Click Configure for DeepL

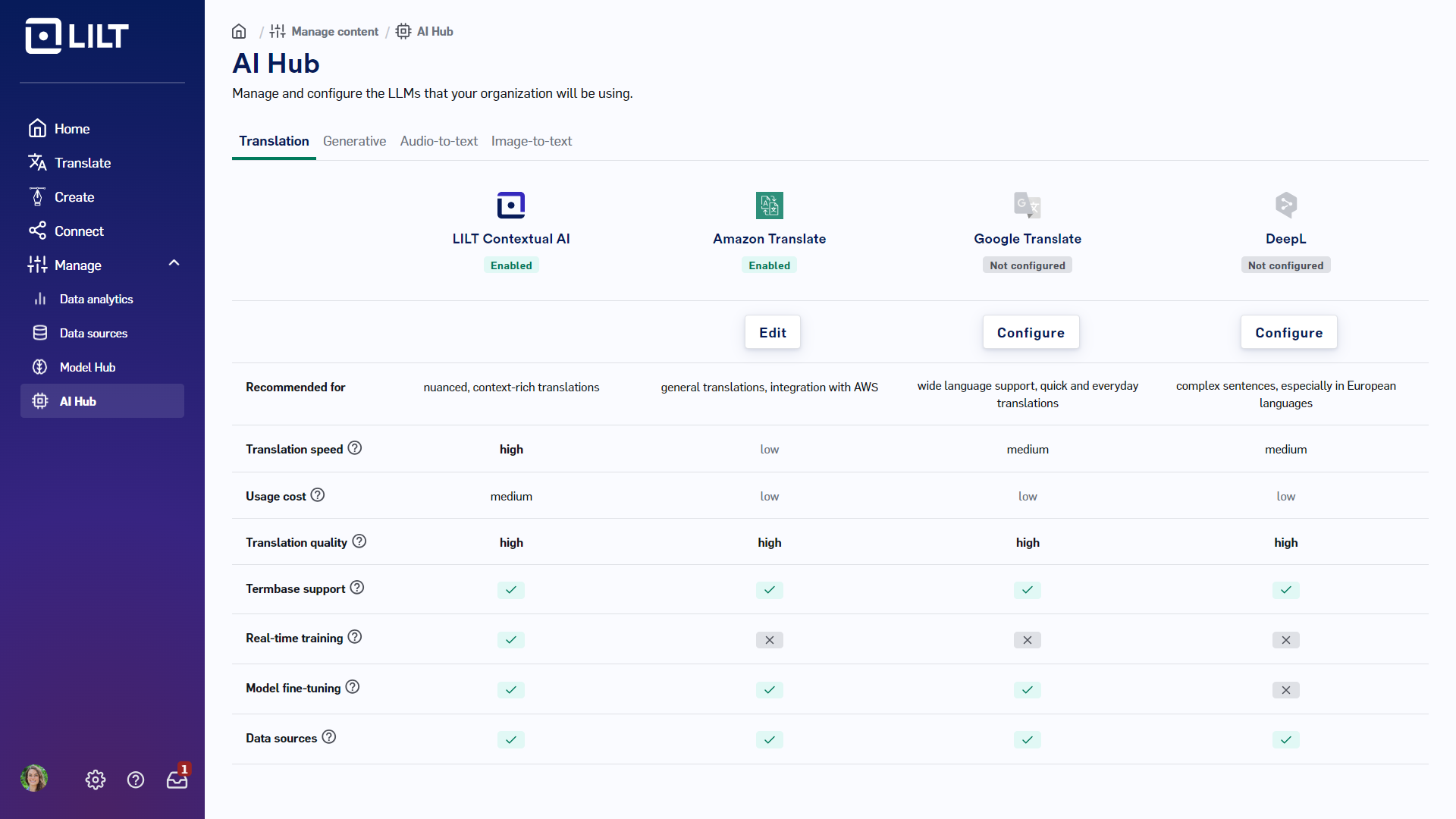coord(1288,332)
